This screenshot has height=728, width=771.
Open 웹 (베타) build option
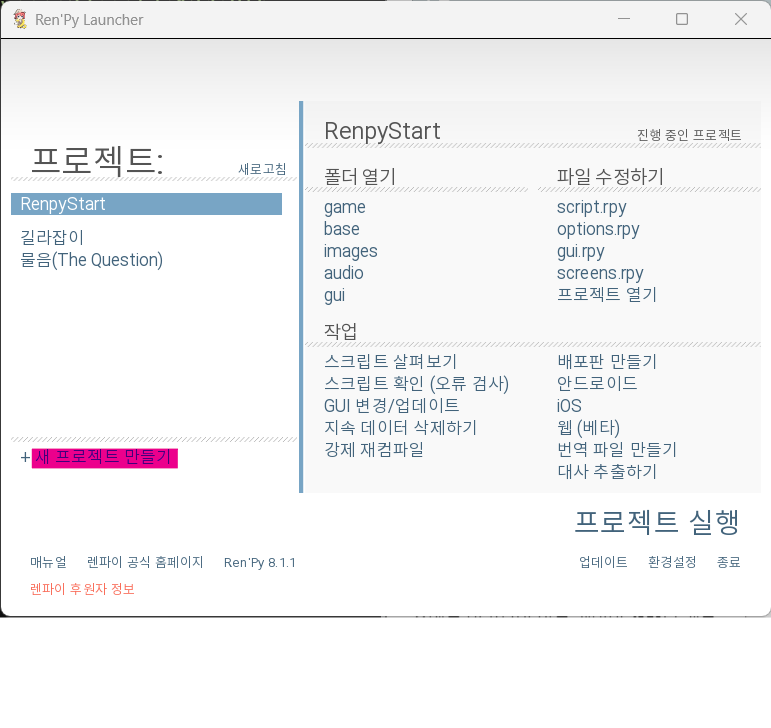click(x=589, y=428)
